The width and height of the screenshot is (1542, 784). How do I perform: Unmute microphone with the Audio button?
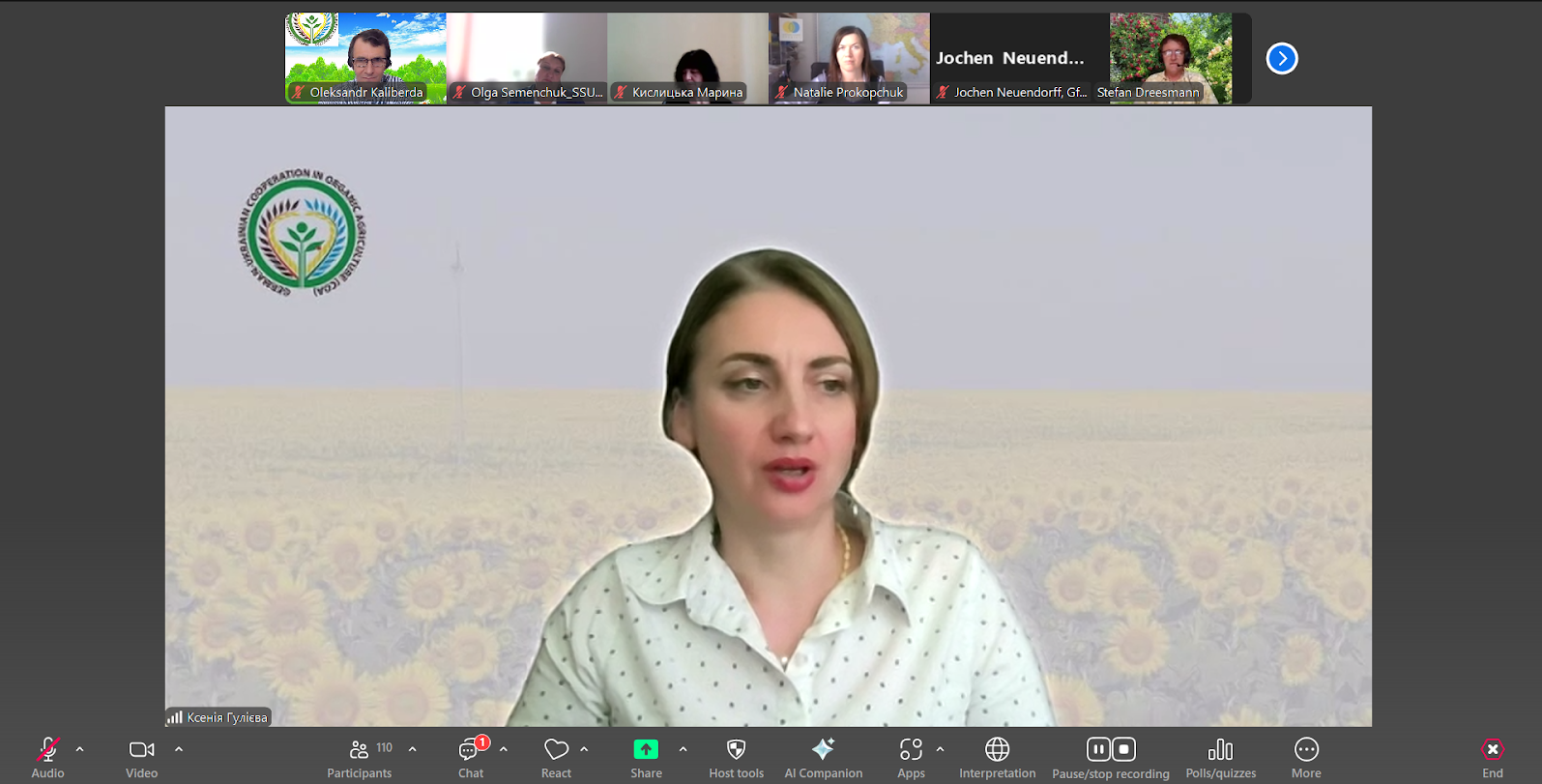[47, 750]
